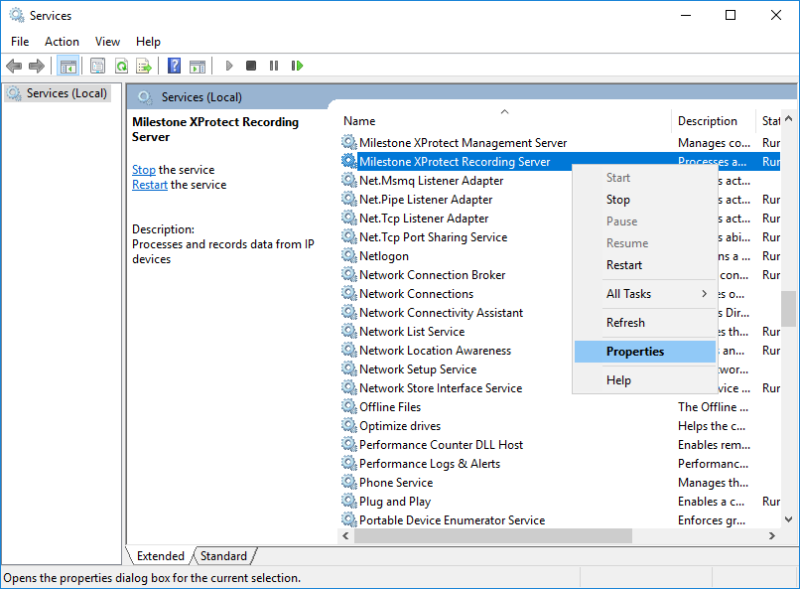Click the Start Service play icon
The width and height of the screenshot is (800, 589).
click(229, 66)
